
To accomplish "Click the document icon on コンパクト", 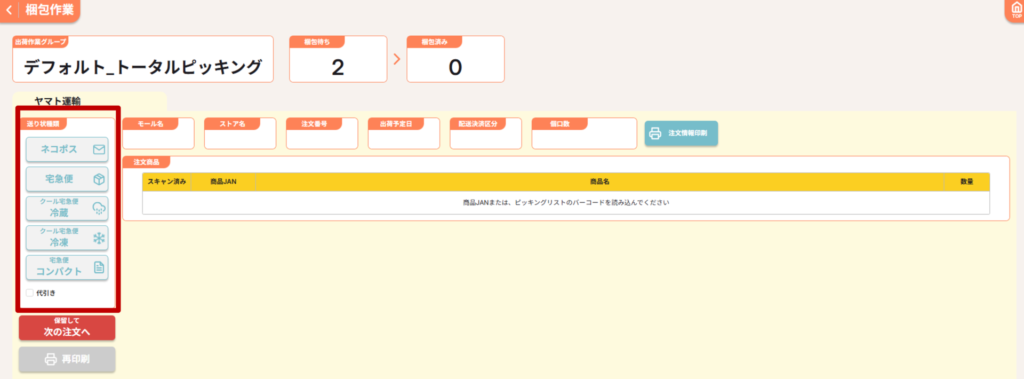I will click(99, 267).
